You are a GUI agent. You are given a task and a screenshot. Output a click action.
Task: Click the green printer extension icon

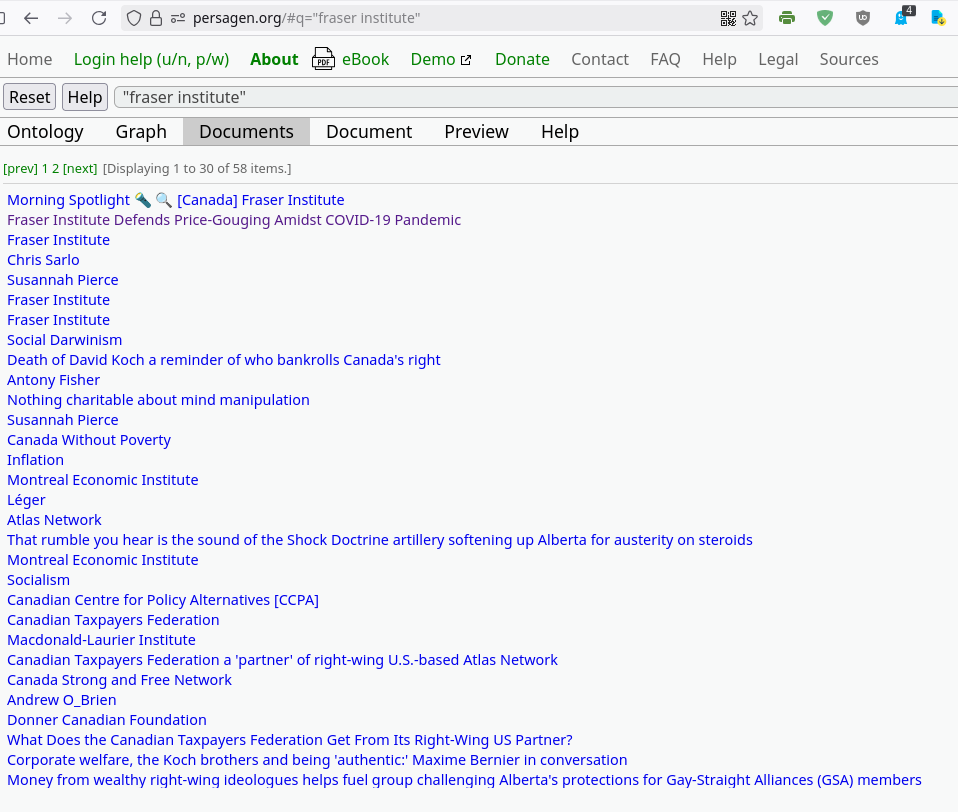[x=787, y=18]
